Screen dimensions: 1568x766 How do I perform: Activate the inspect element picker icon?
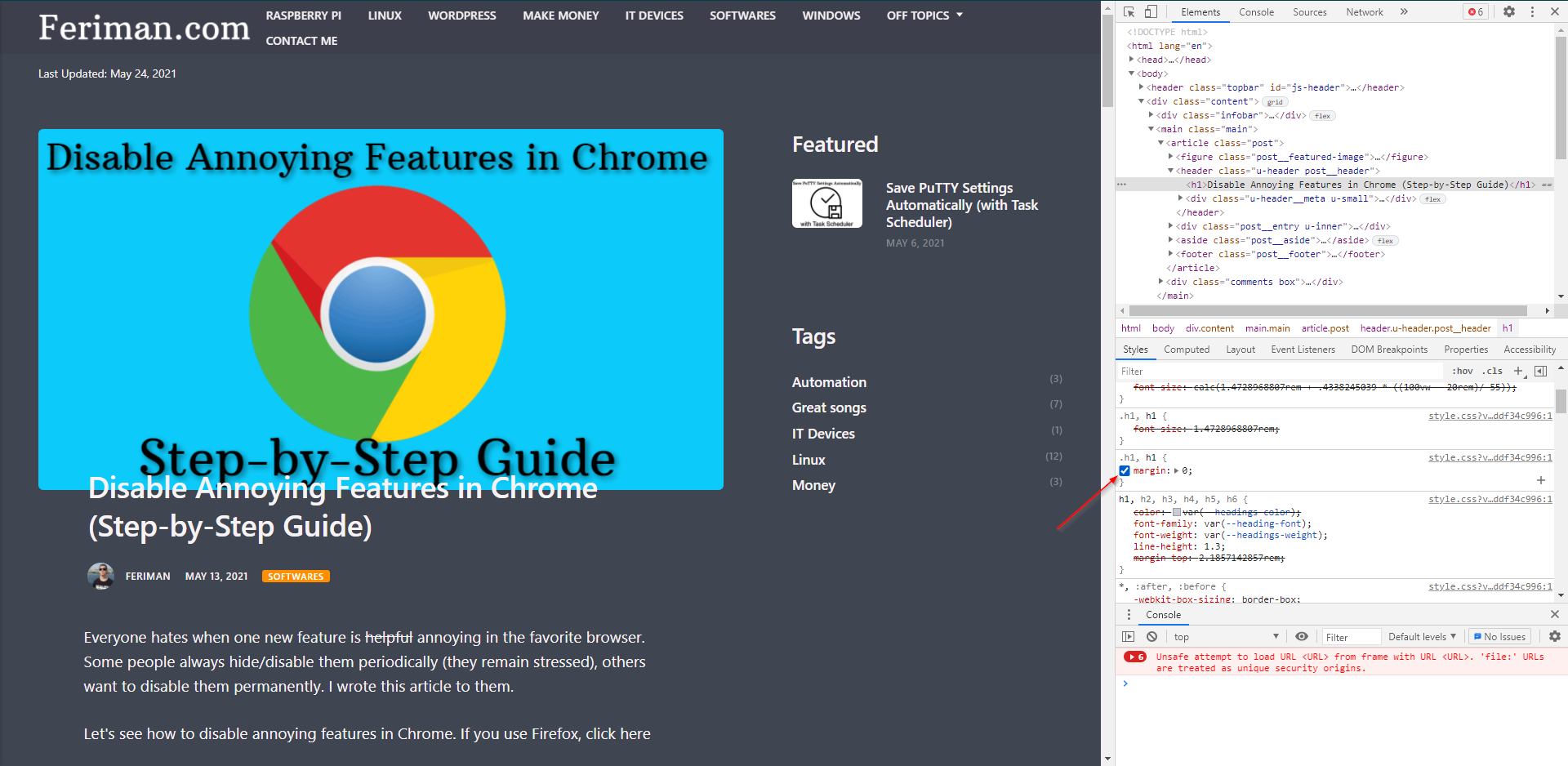pyautogui.click(x=1129, y=11)
